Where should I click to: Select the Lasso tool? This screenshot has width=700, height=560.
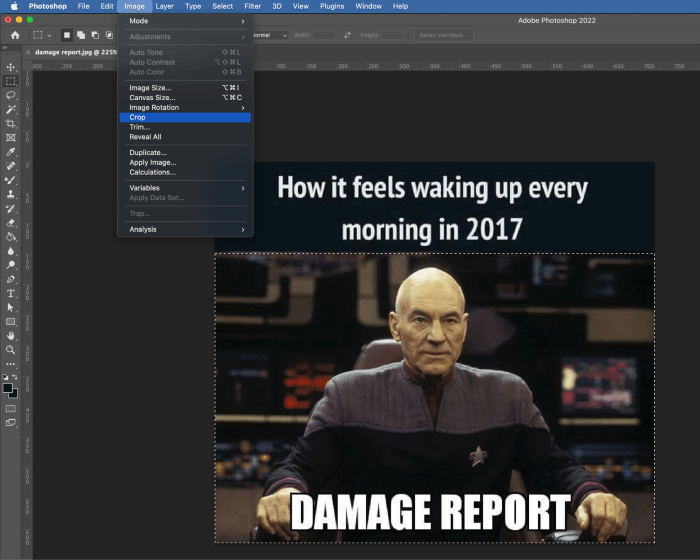point(11,95)
